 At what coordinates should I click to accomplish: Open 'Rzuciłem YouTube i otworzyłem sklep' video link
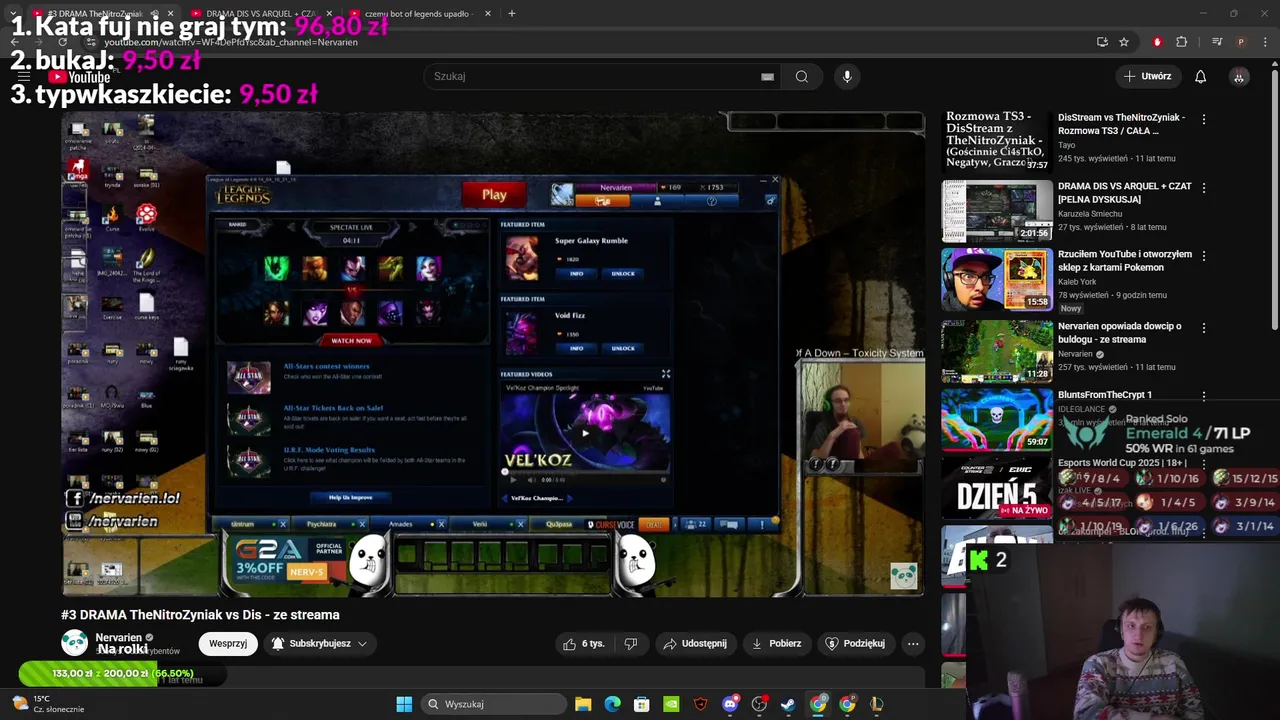(x=1125, y=260)
